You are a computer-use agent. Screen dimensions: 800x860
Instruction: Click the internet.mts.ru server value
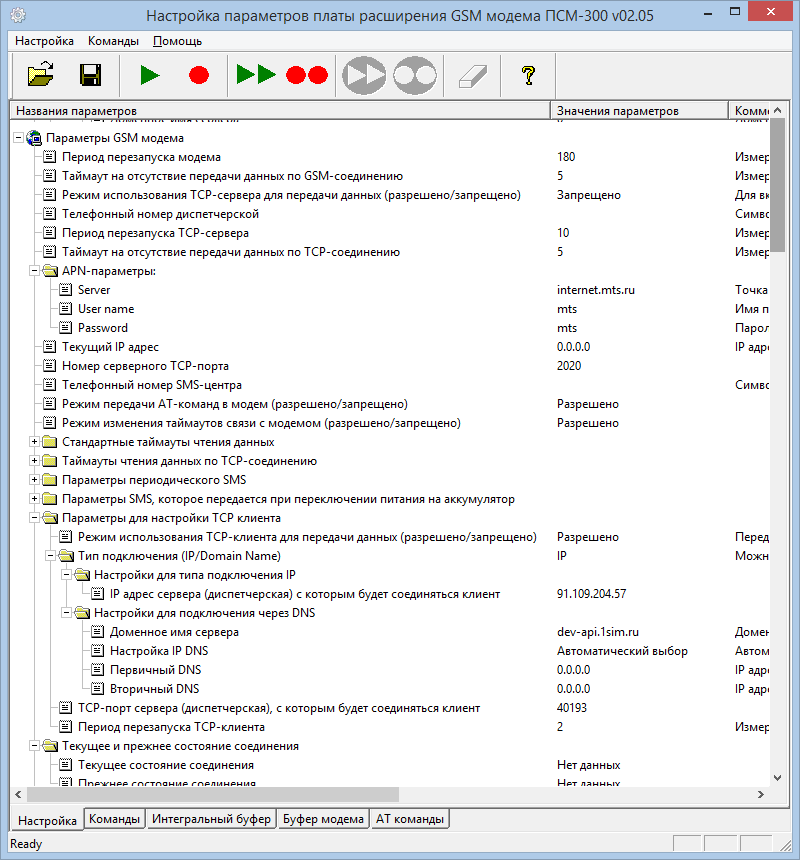click(596, 290)
